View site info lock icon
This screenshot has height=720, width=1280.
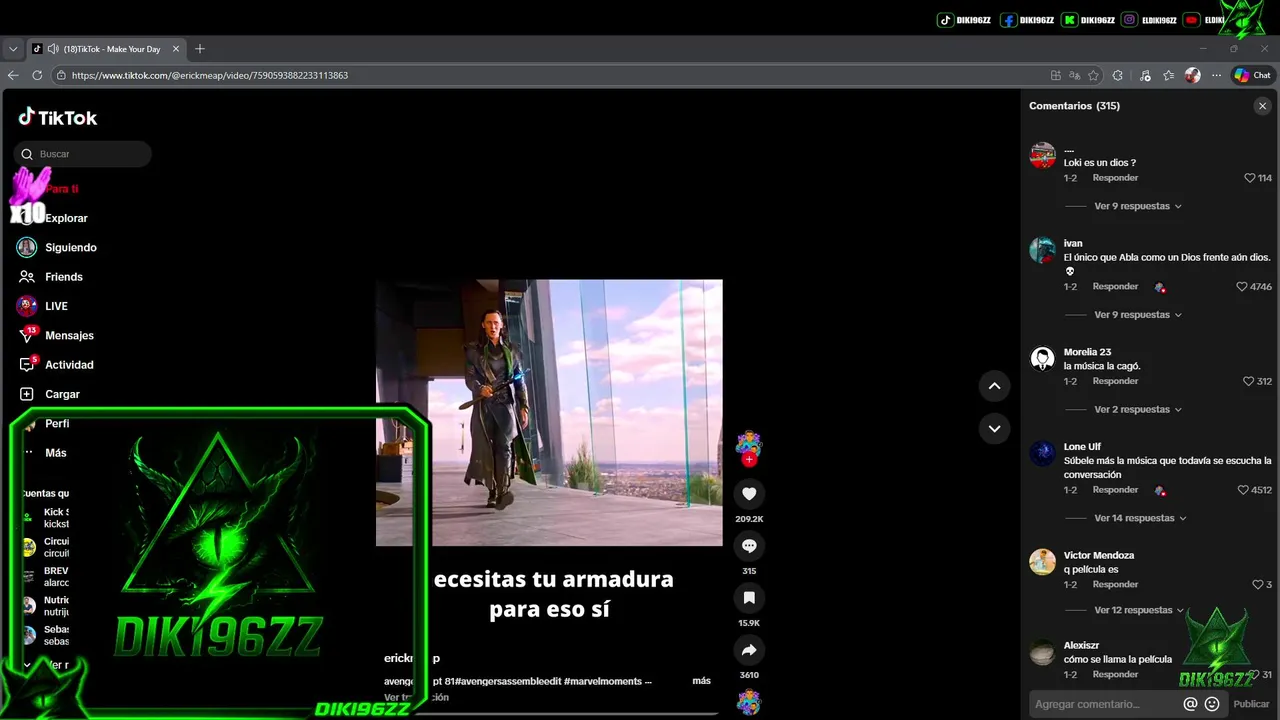(x=61, y=75)
